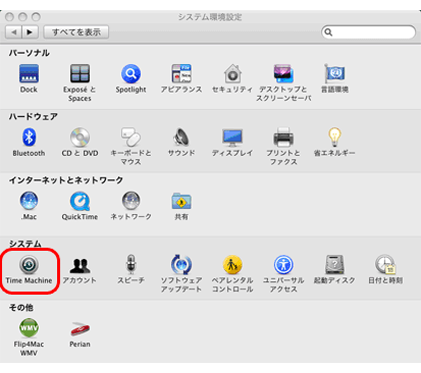The image size is (421, 373).
Task: Click the search field in toolbar
Action: point(368,32)
